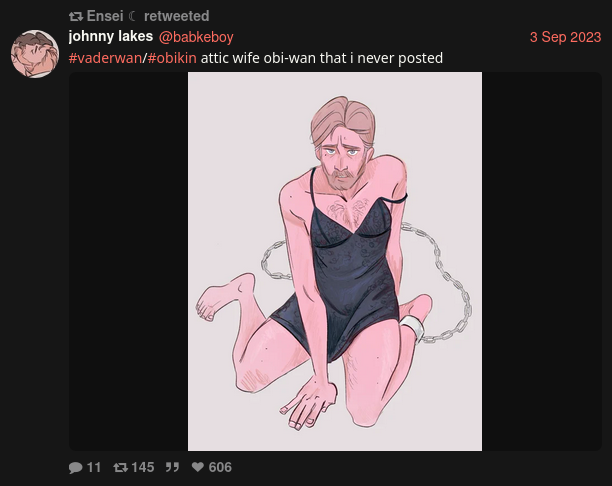Image resolution: width=612 pixels, height=486 pixels.
Task: Click the reply count 11
Action: (94, 467)
